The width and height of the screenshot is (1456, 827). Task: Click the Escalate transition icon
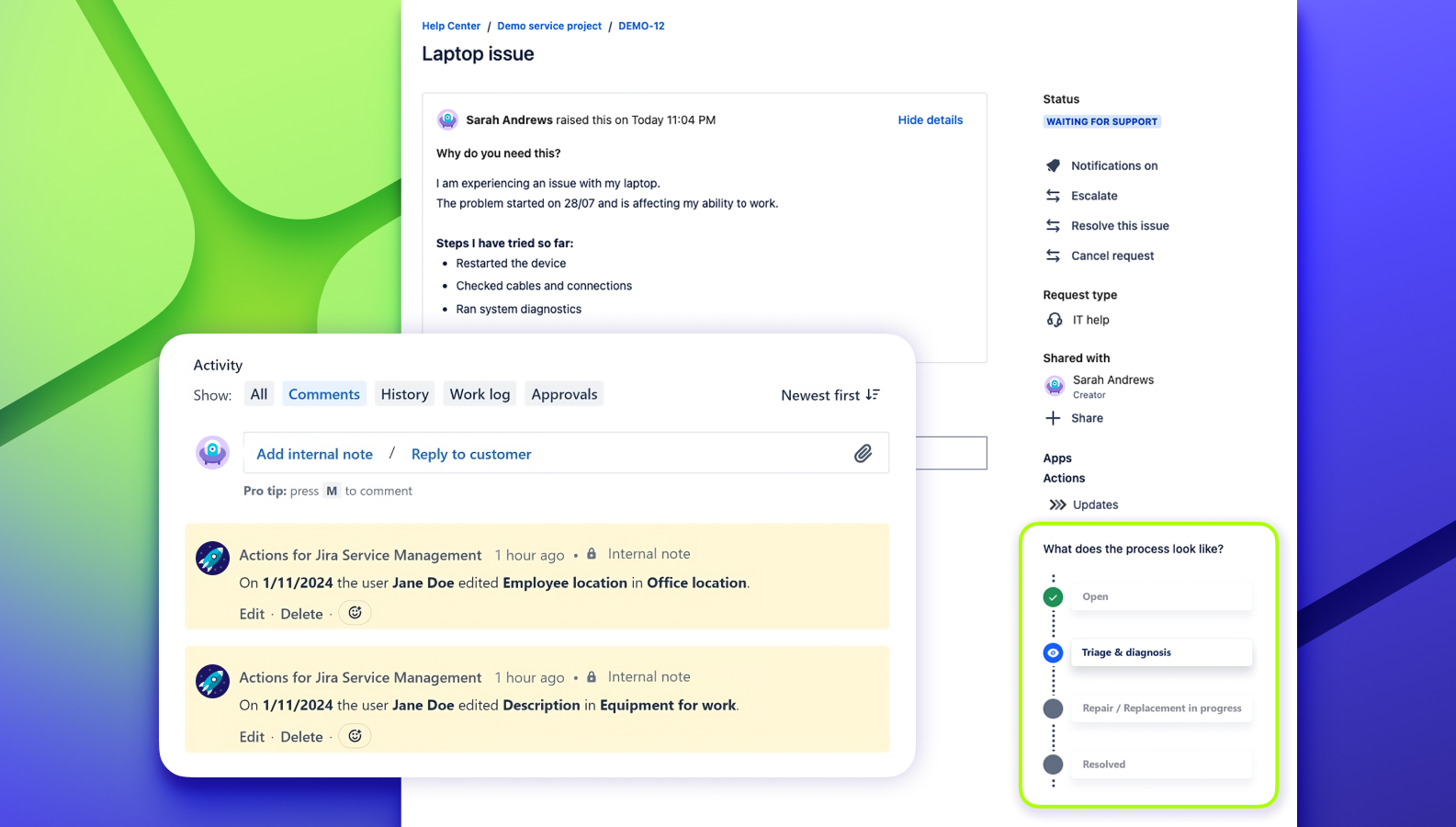coord(1053,196)
